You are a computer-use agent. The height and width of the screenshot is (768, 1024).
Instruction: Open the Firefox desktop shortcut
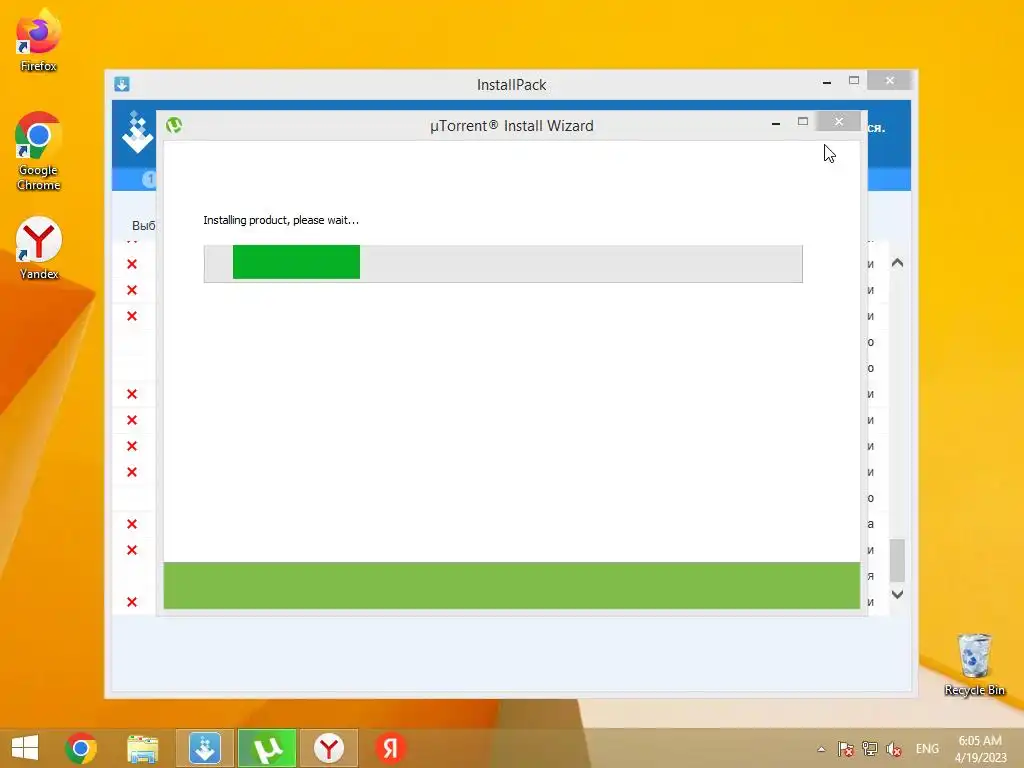pos(38,40)
